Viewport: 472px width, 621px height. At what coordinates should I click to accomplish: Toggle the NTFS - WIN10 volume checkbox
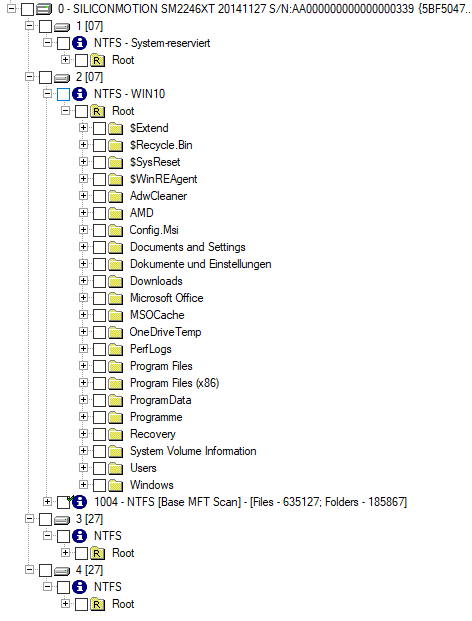tap(63, 94)
